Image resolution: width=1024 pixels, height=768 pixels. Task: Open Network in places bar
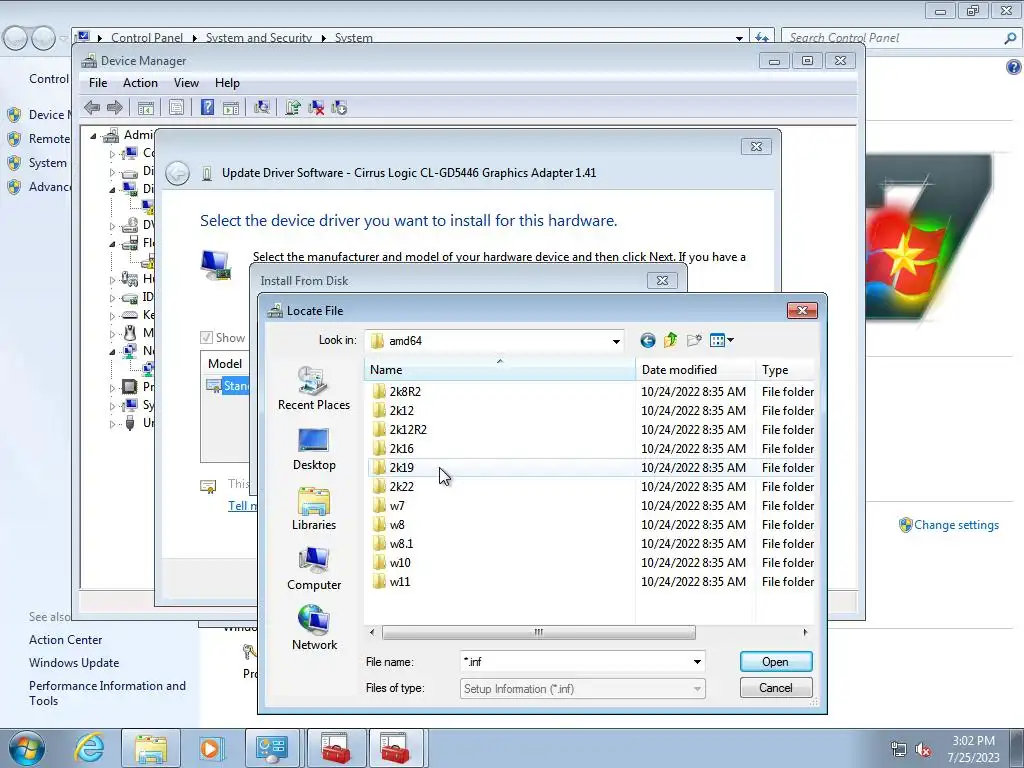(314, 629)
